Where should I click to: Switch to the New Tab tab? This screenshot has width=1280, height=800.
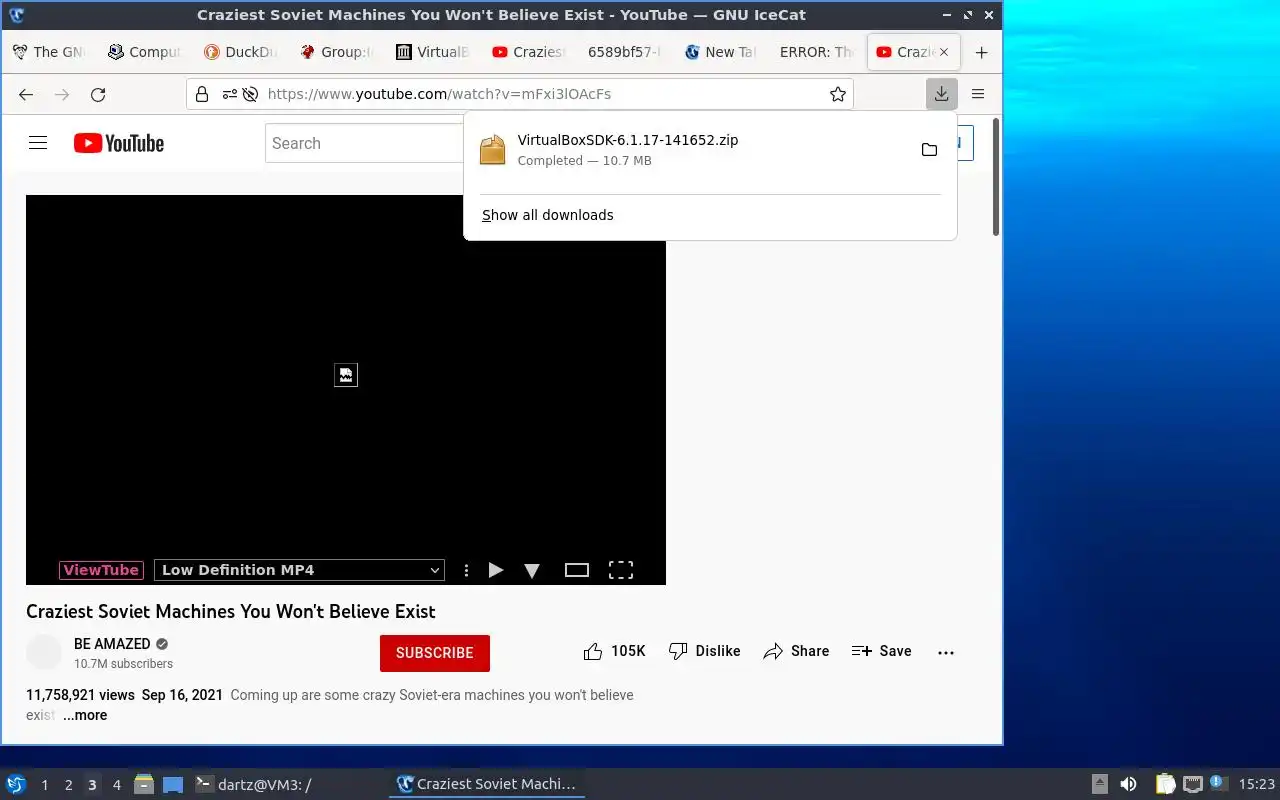point(720,52)
